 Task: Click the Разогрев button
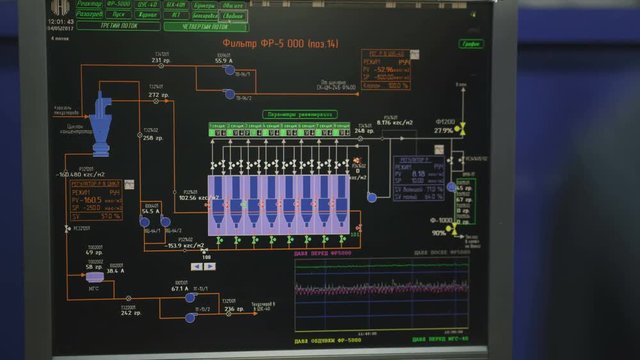89,14
